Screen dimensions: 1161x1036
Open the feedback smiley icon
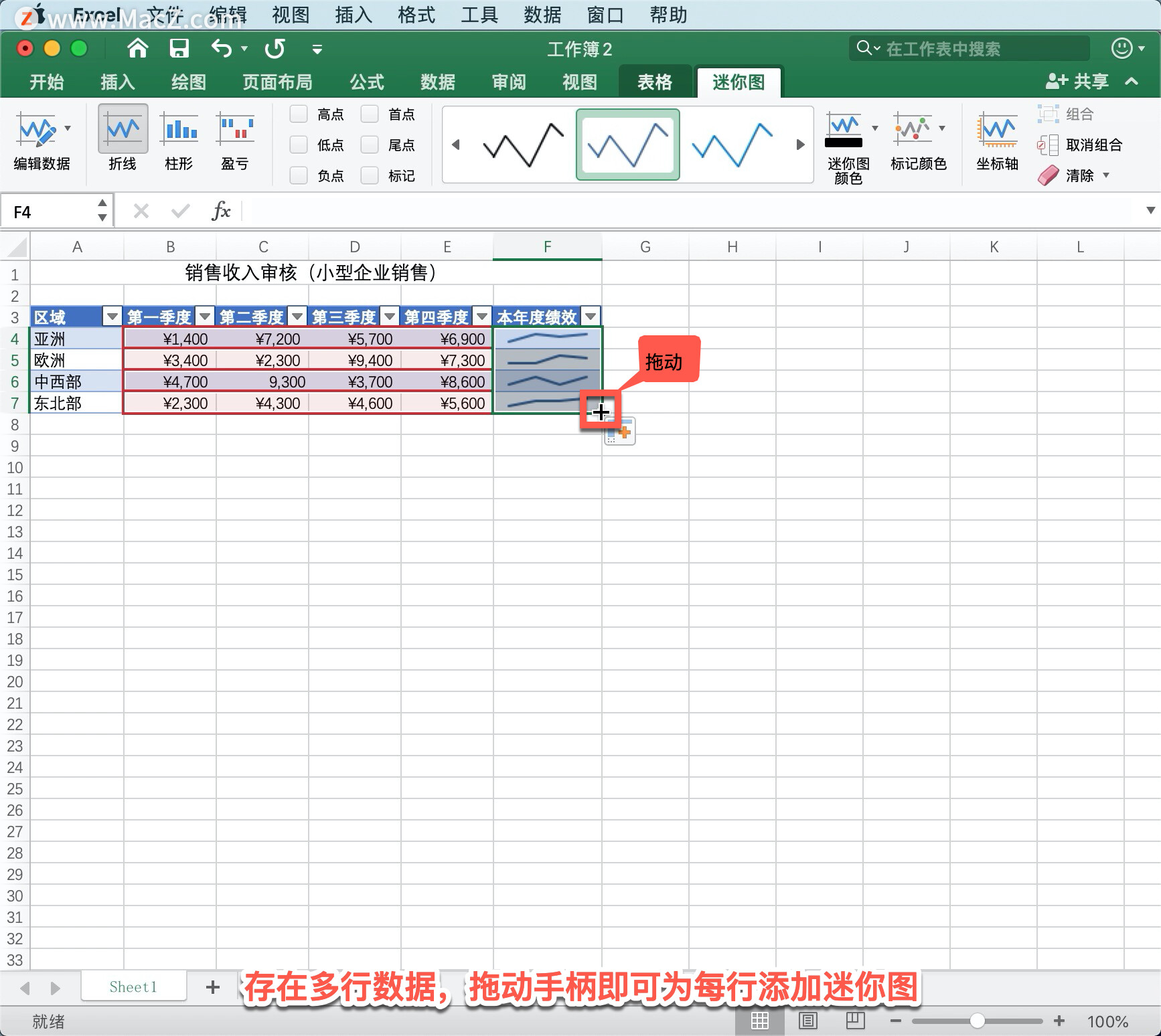[x=1122, y=48]
